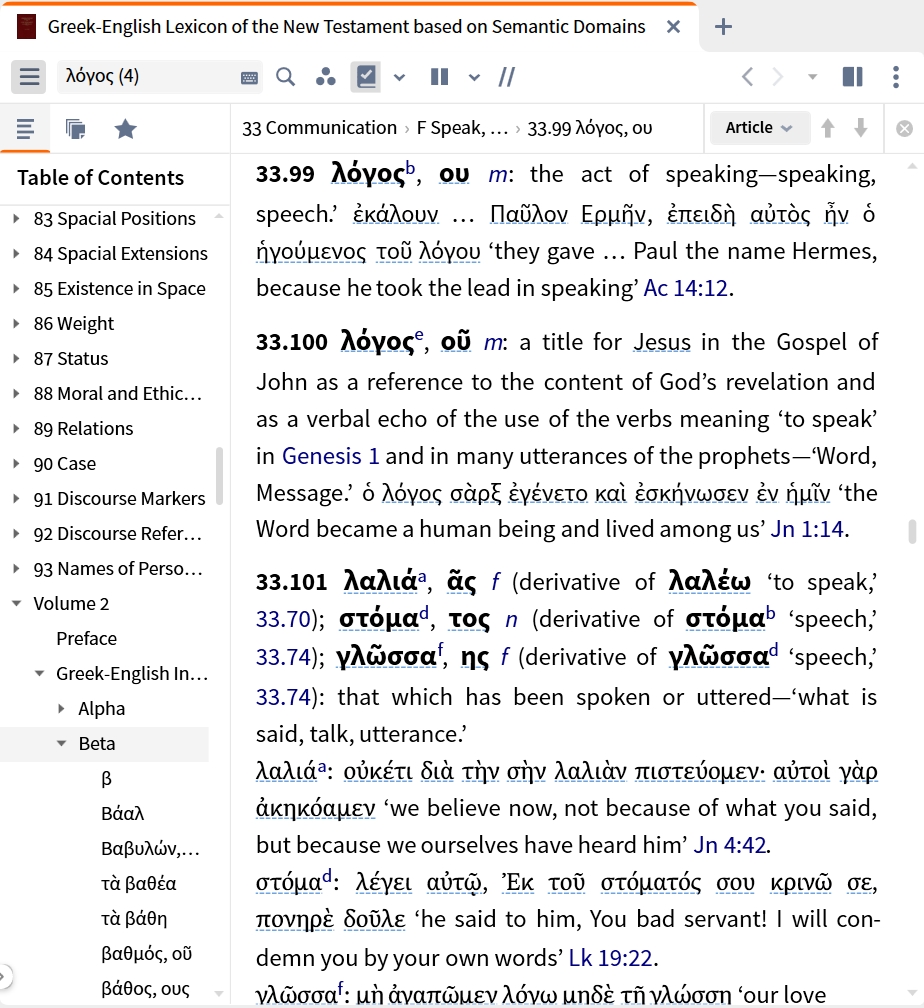Click the λόγος (4) reference box

point(148,76)
